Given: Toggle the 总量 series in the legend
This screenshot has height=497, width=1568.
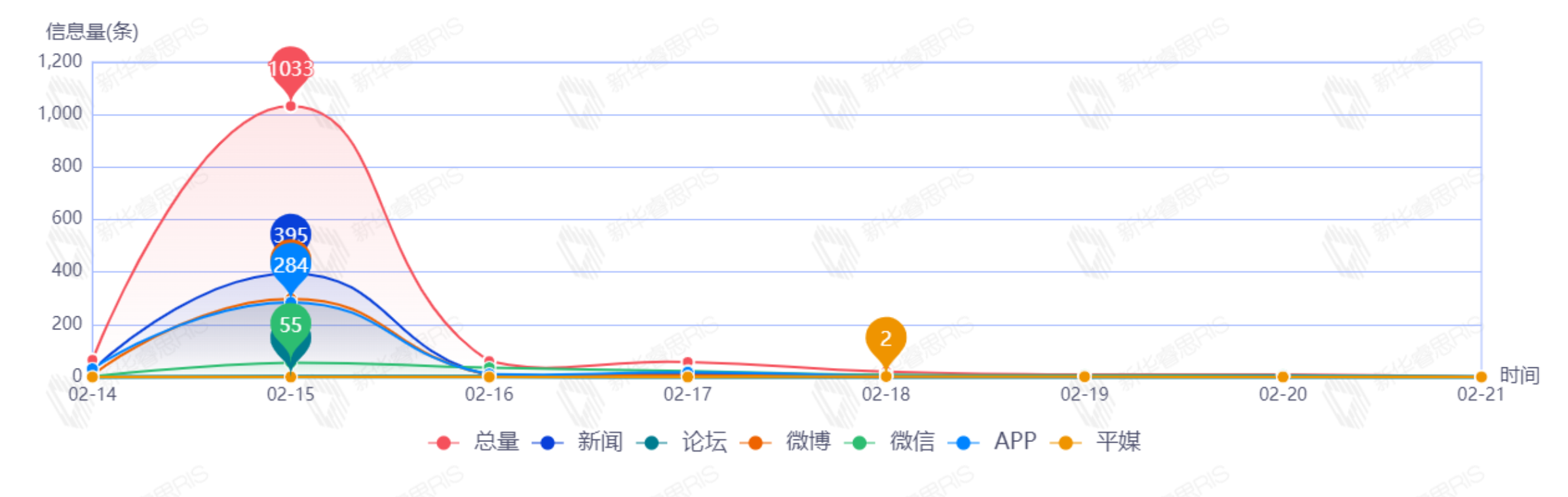Looking at the screenshot, I should pyautogui.click(x=474, y=442).
